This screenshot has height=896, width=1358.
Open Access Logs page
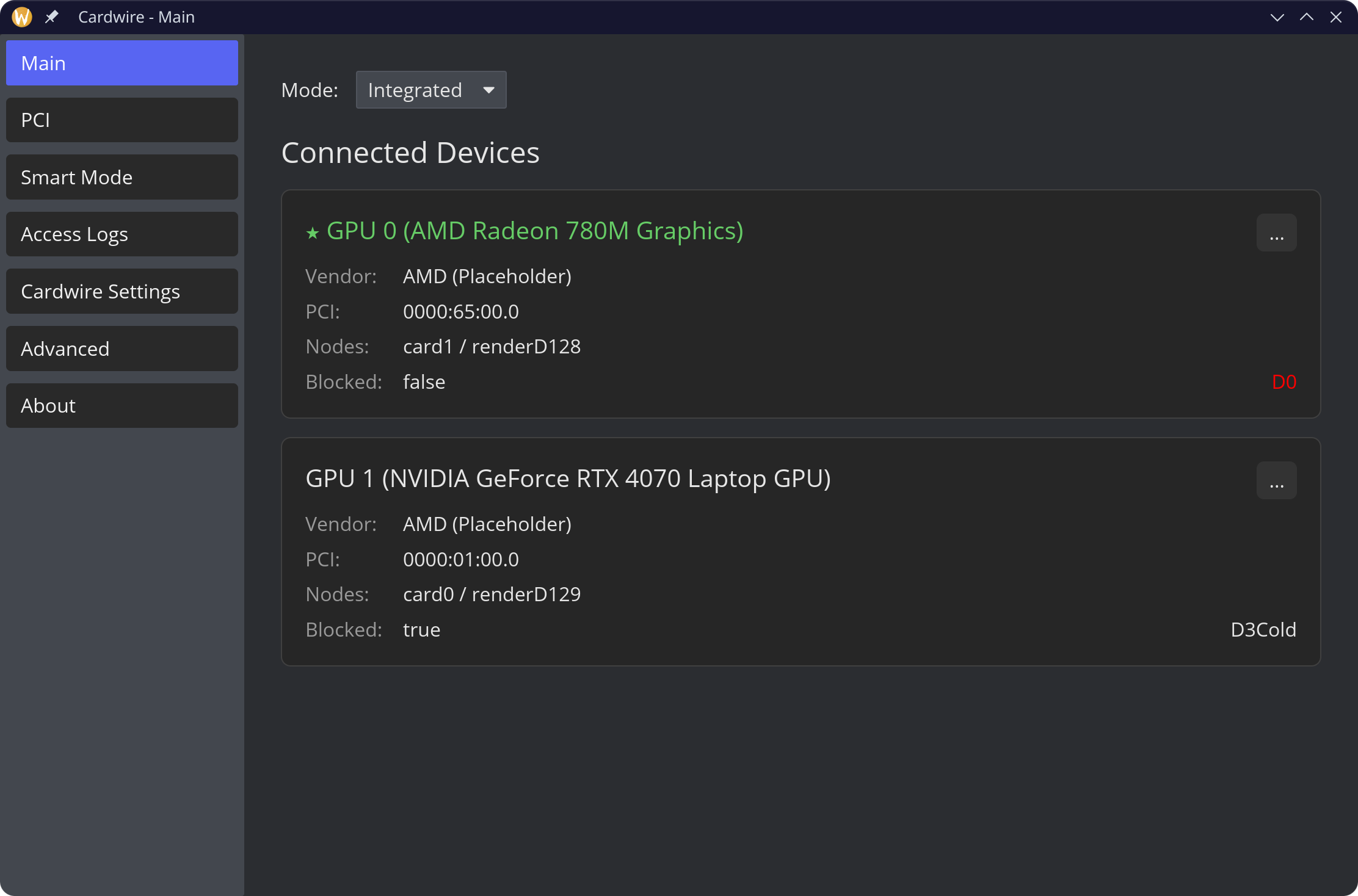[122, 234]
